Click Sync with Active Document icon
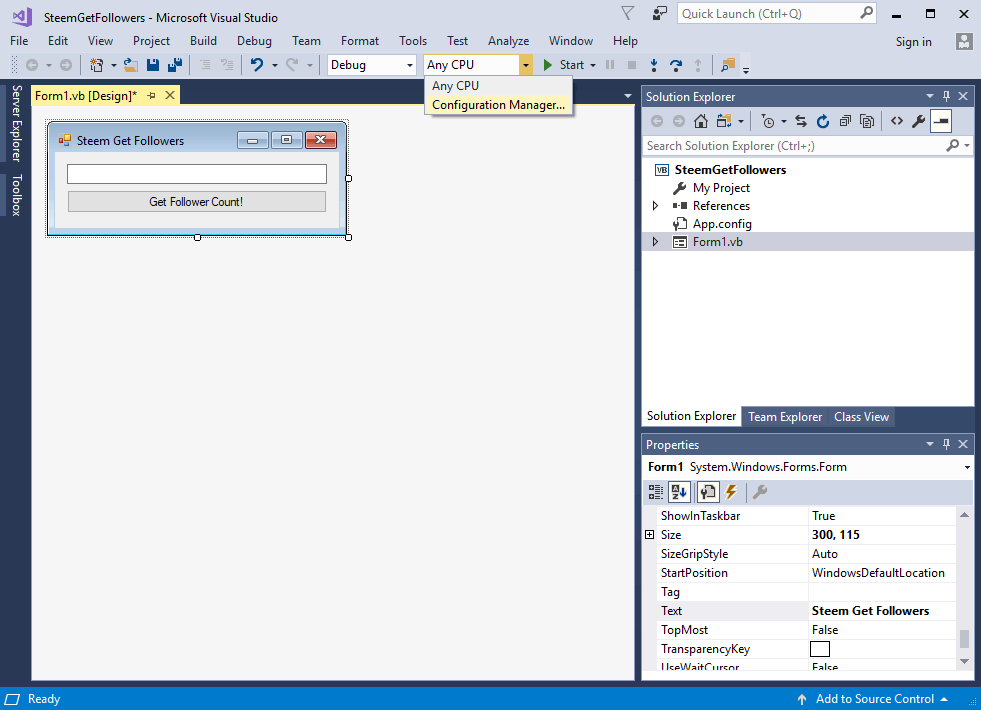Image resolution: width=981 pixels, height=710 pixels. pyautogui.click(x=801, y=121)
